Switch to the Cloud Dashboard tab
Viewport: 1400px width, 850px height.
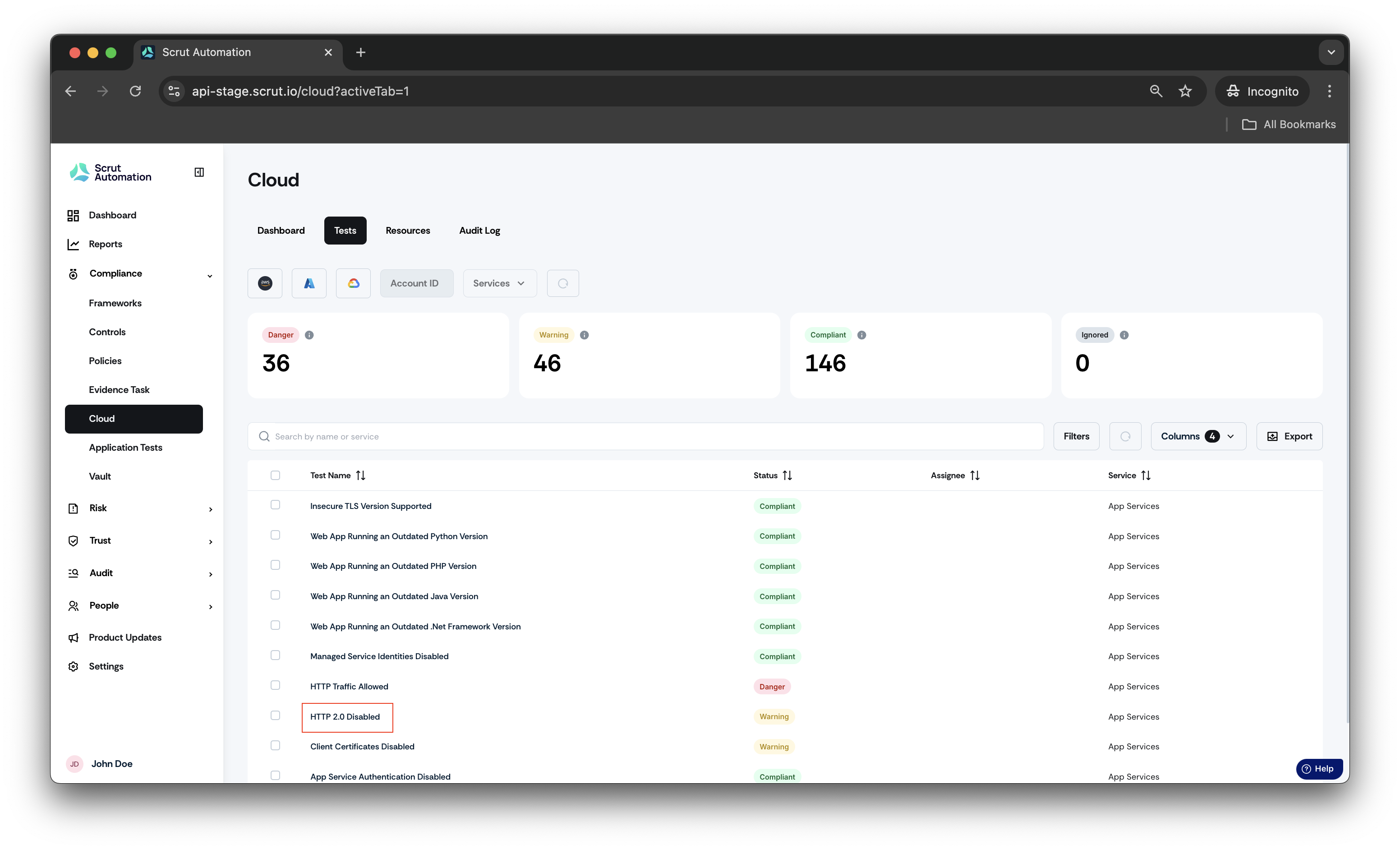(x=281, y=230)
